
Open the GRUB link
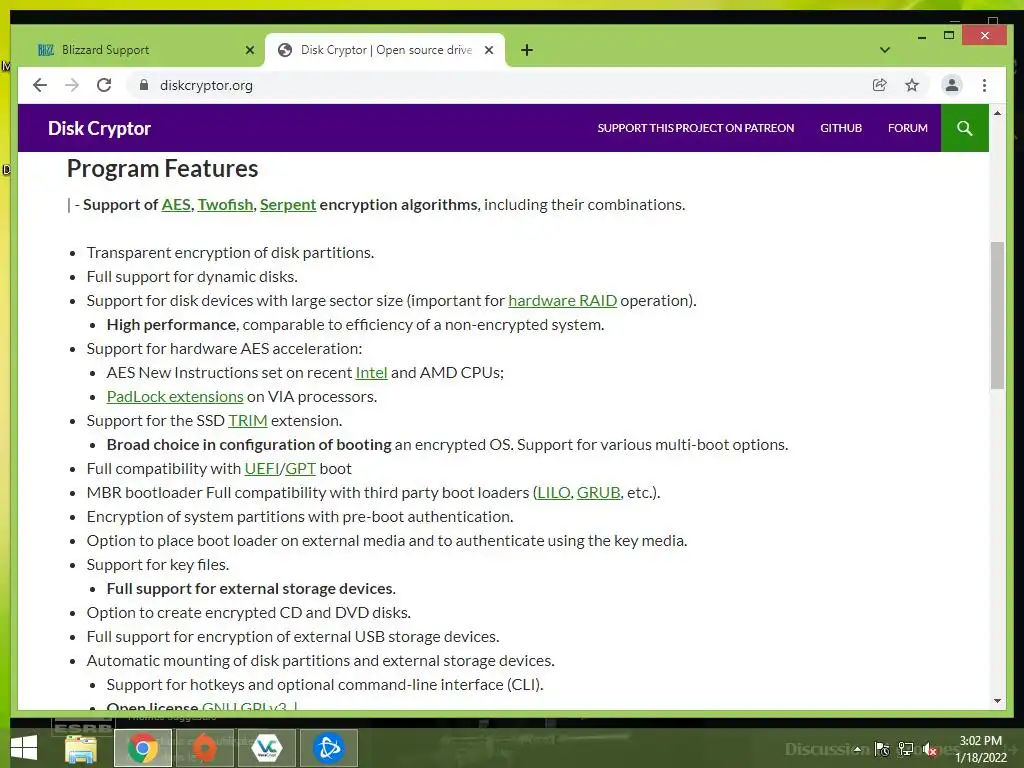[598, 492]
